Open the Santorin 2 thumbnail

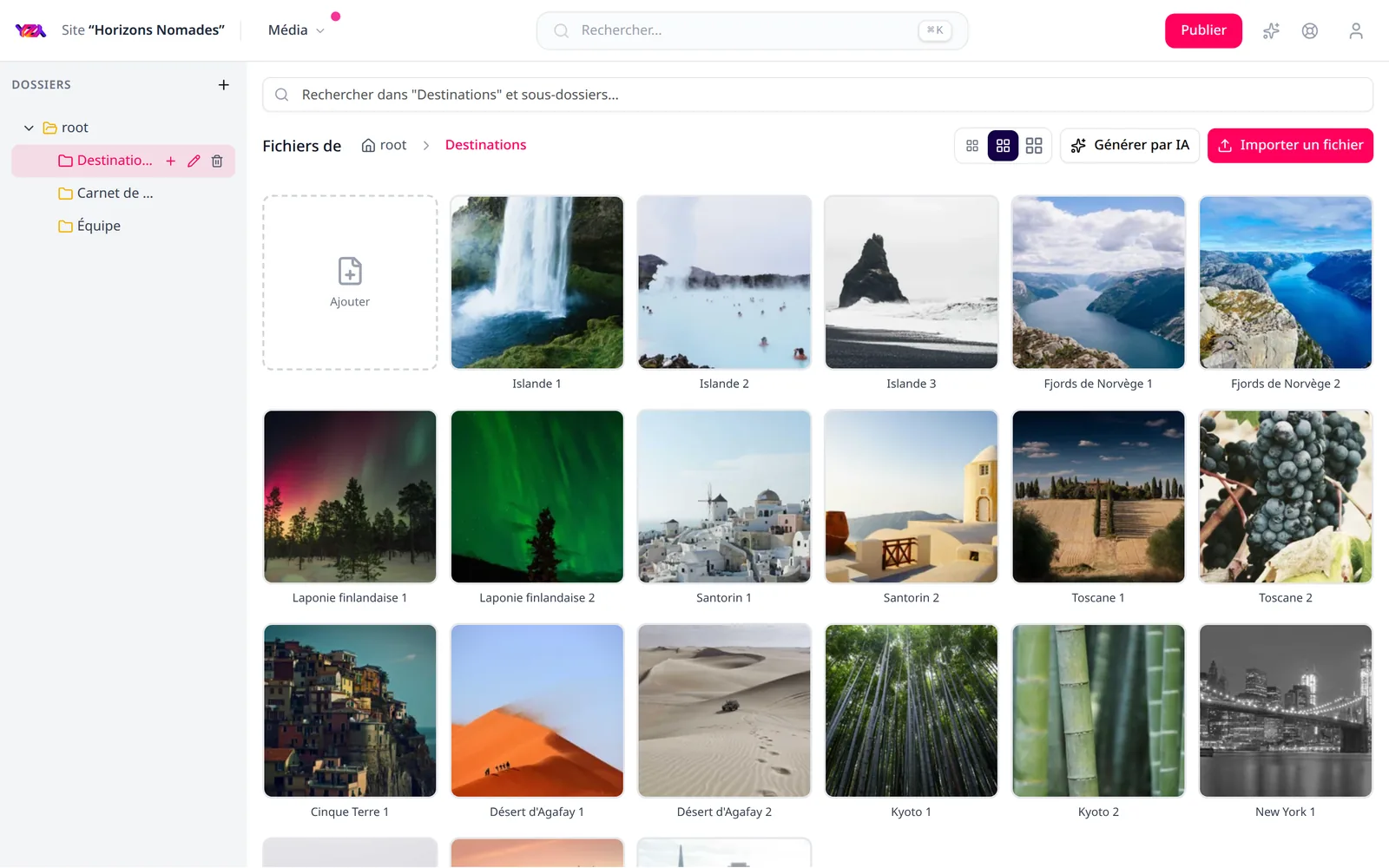[x=912, y=496]
